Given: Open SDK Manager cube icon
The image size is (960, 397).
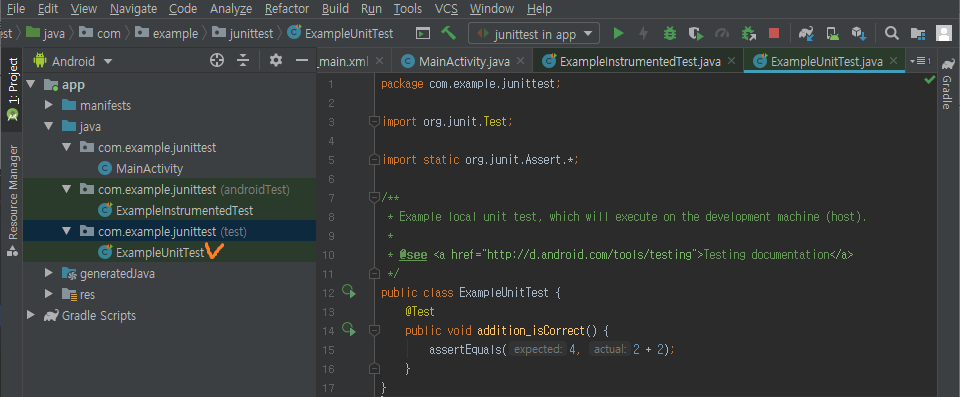Looking at the screenshot, I should pos(858,34).
